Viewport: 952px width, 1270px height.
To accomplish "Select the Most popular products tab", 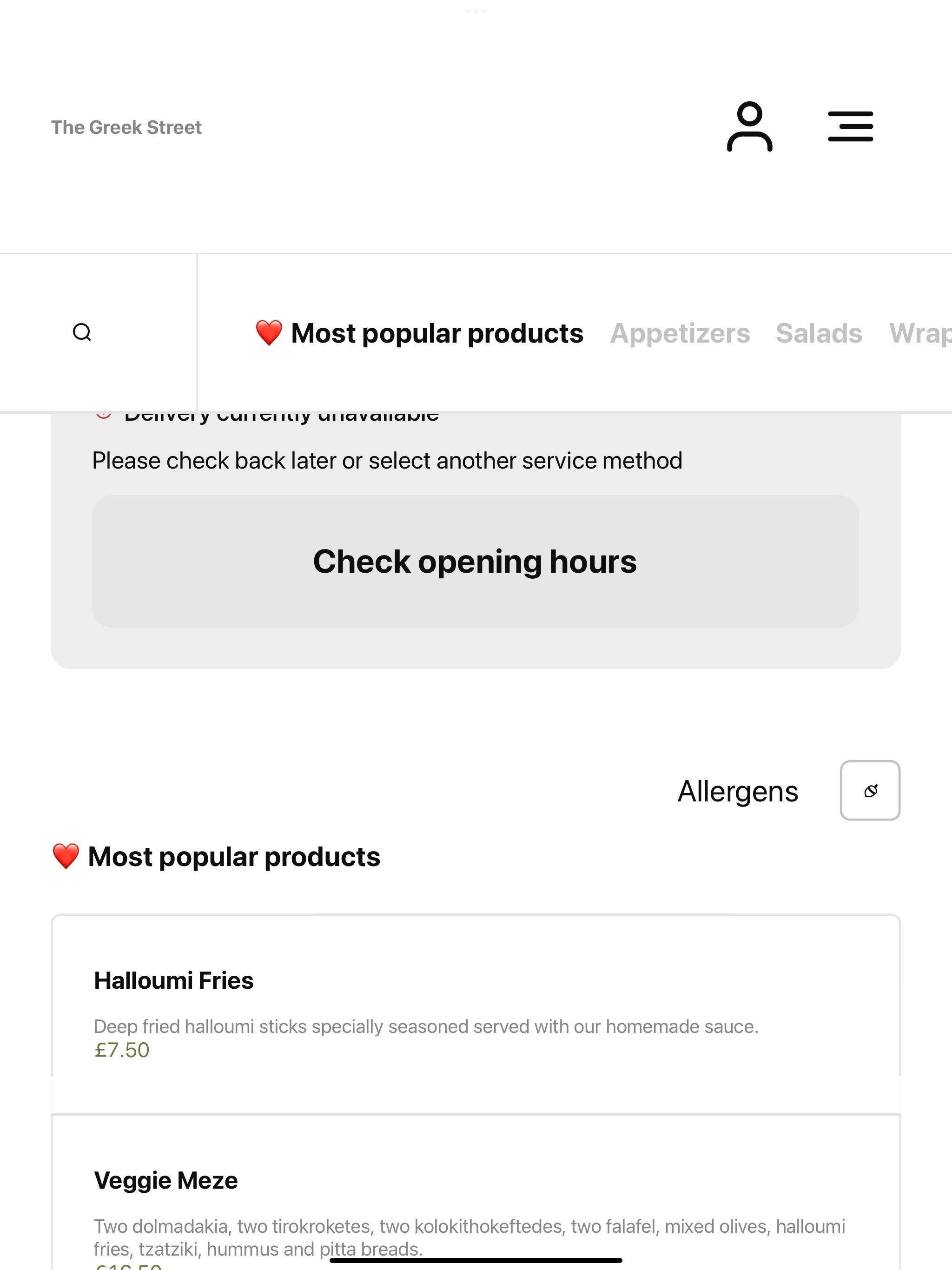I will (x=419, y=333).
